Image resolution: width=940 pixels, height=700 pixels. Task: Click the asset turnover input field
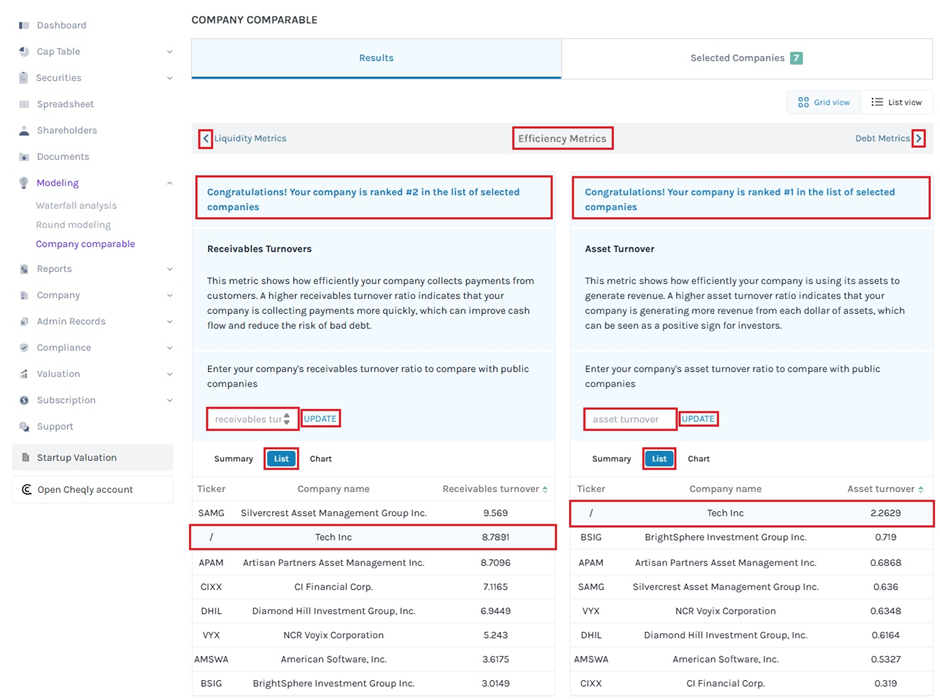(630, 419)
